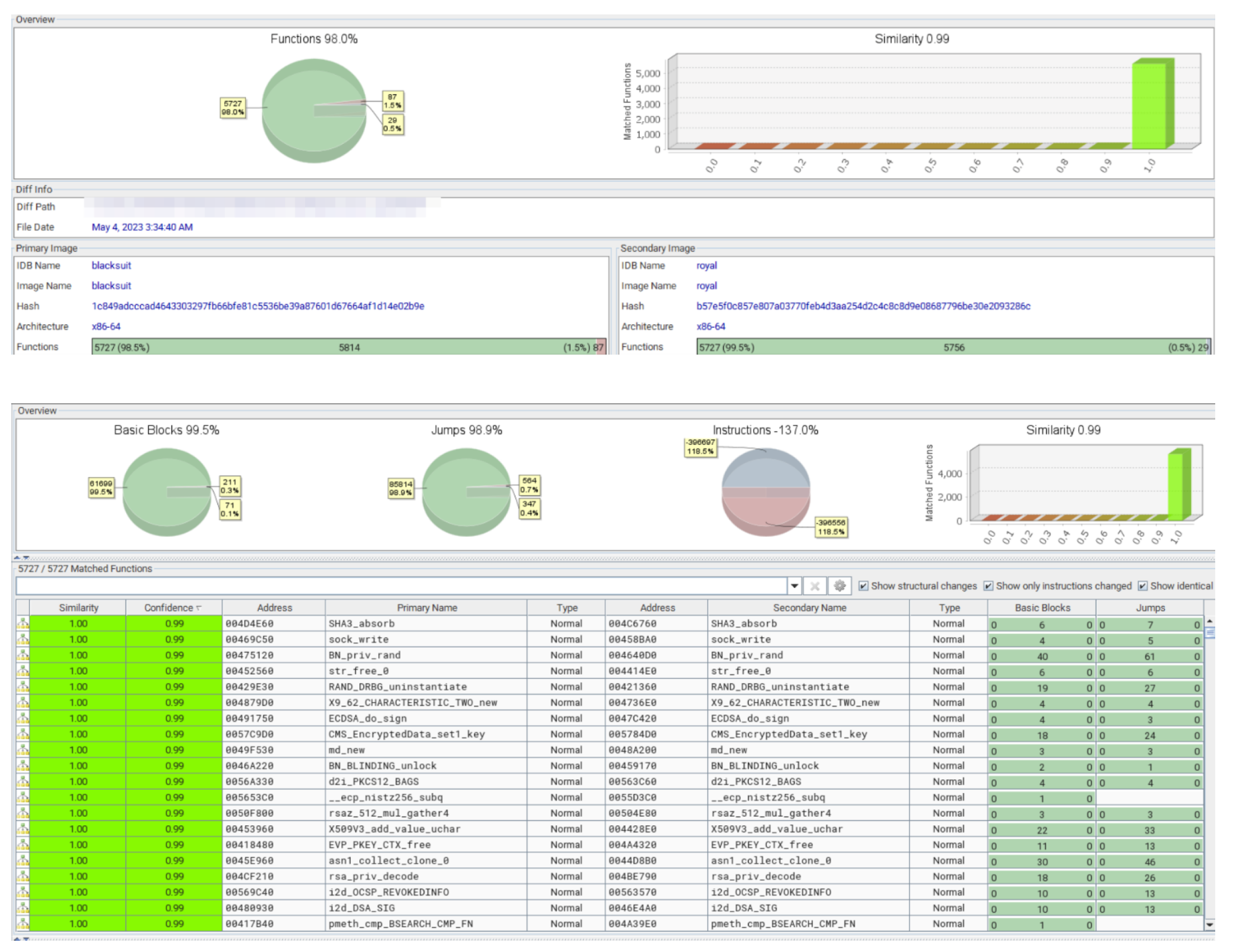Click the primary Functions progress bar
The height and width of the screenshot is (952, 1235).
(348, 347)
